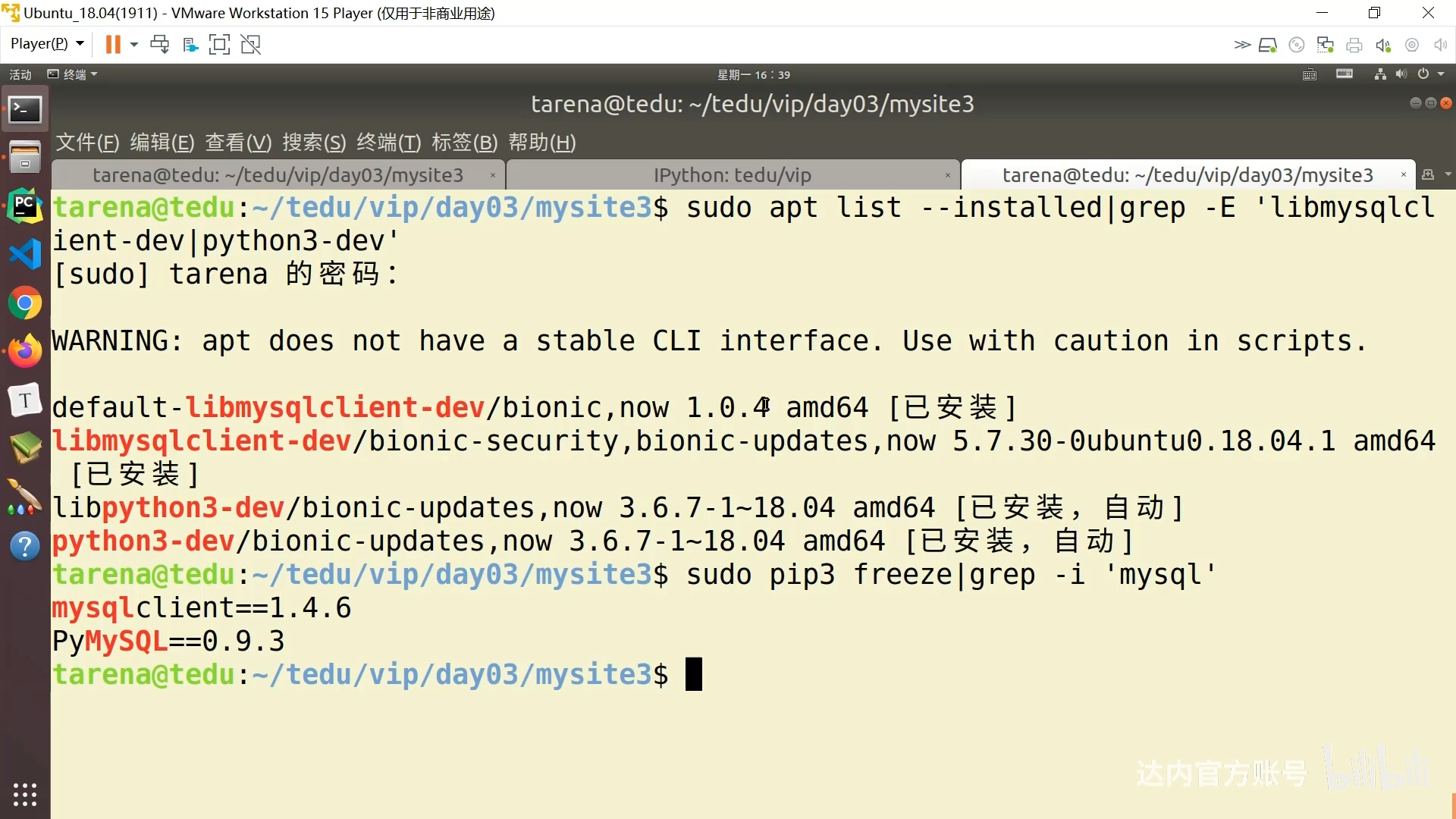Open the 查看(V) terminal menu
Screen dimensions: 1456x819
(238, 143)
